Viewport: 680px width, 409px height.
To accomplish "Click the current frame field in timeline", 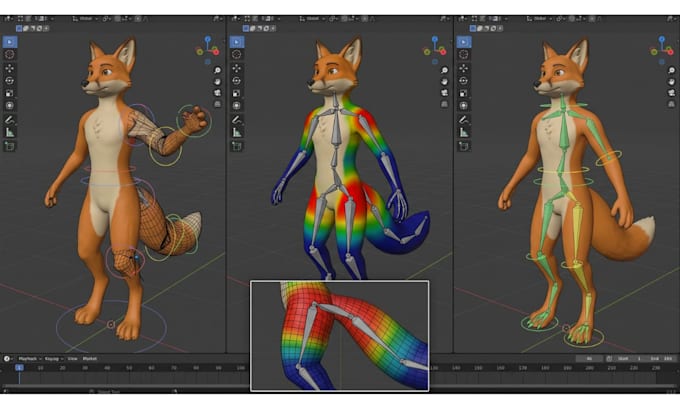I will [589, 359].
